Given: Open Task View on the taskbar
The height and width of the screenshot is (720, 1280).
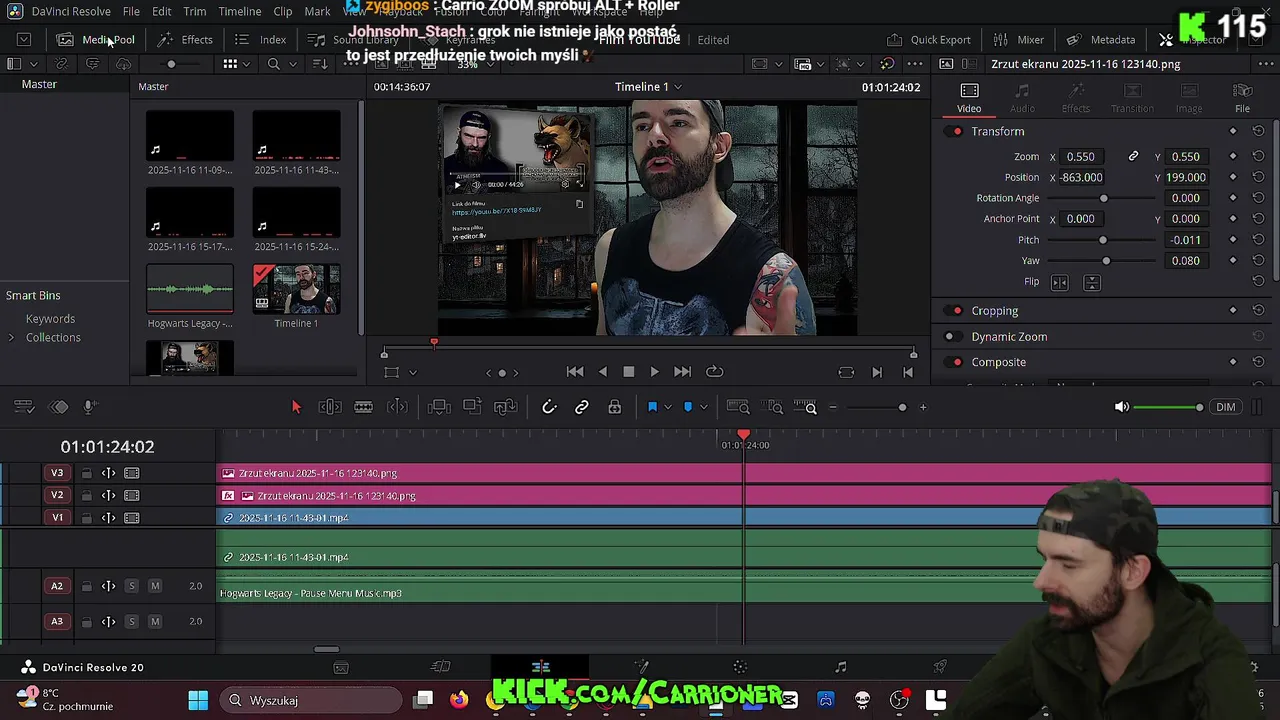Looking at the screenshot, I should point(424,700).
